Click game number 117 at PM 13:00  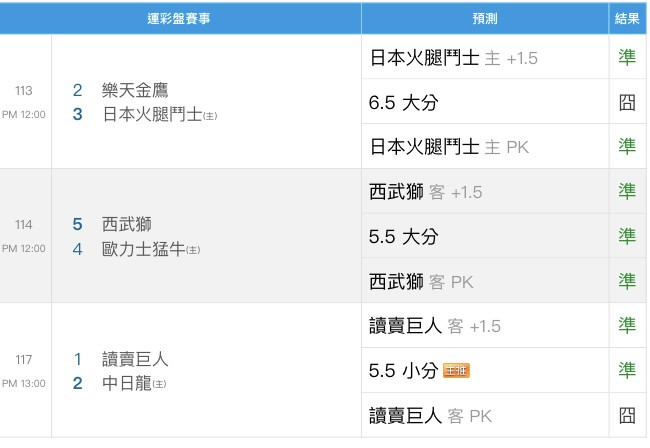[x=24, y=359]
